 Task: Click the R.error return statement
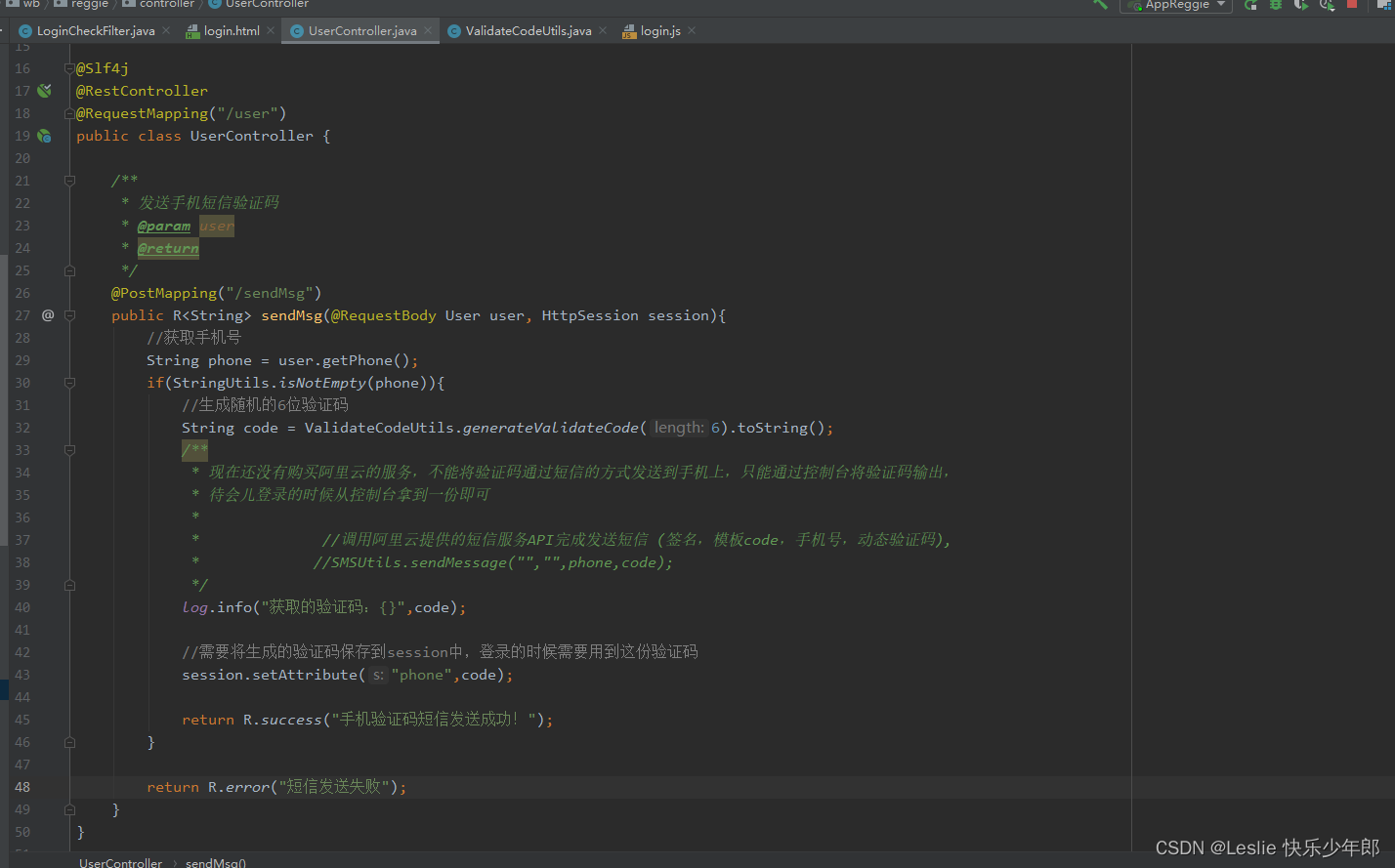276,787
